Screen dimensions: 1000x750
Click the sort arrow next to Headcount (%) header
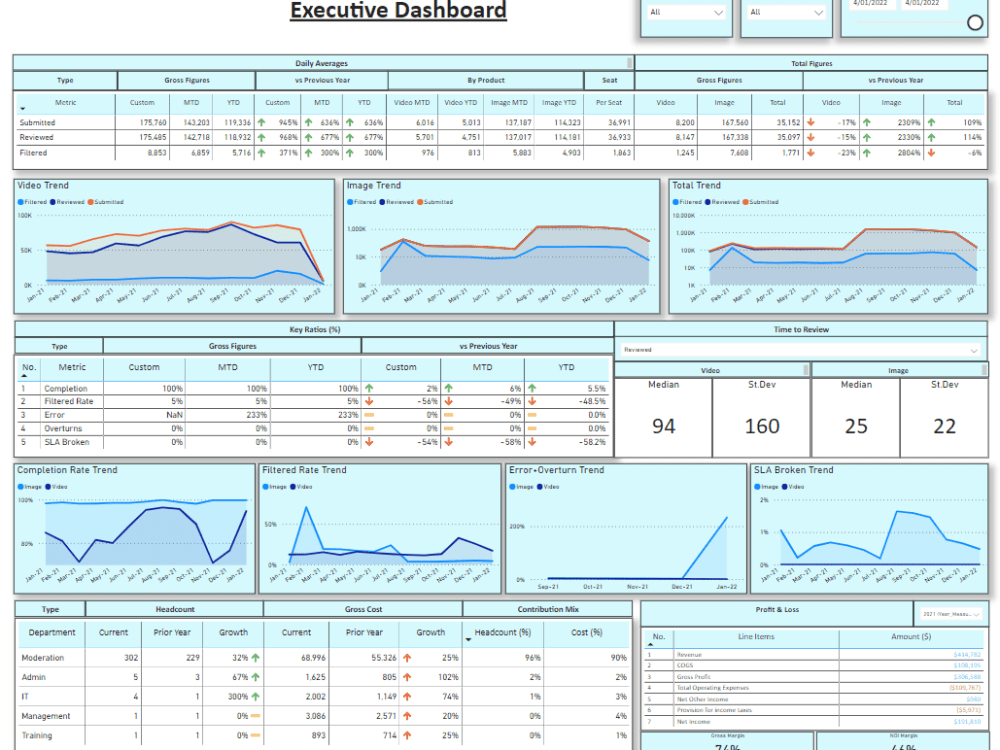pyautogui.click(x=468, y=639)
